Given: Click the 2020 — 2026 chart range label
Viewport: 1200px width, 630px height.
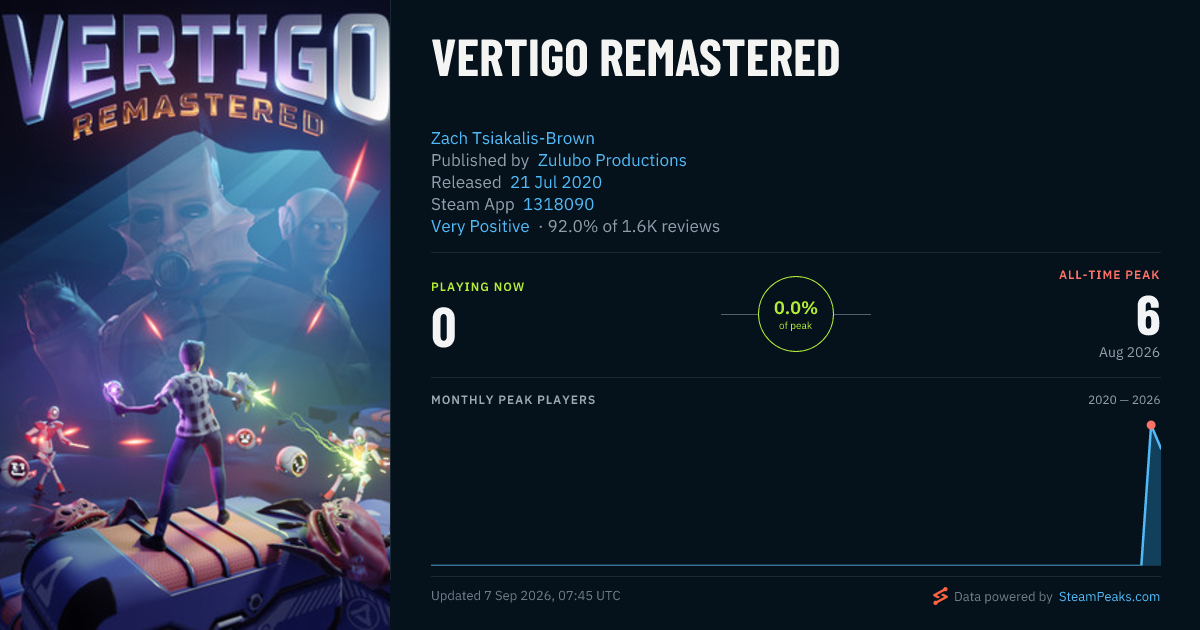Looking at the screenshot, I should pos(1124,400).
